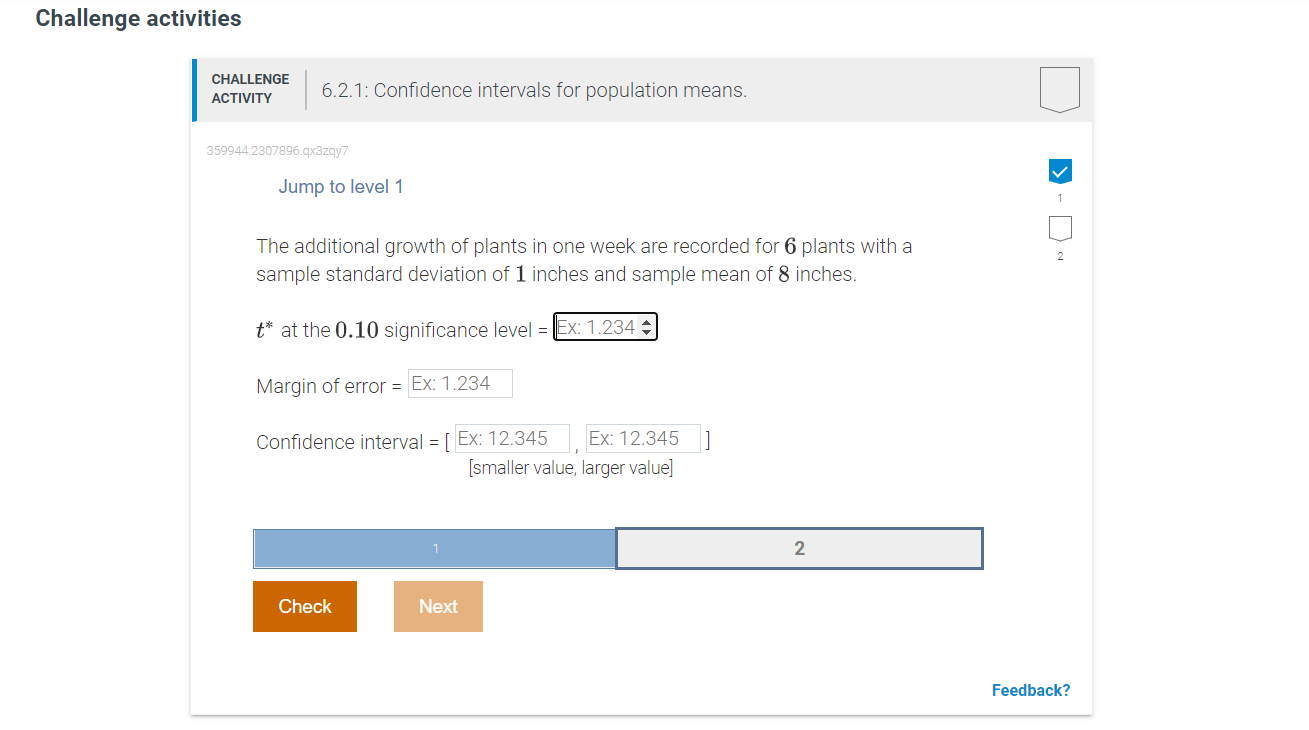Click the activity title "6.2.1: Confidence intervals"
Screen dimensions: 1309x730
tap(533, 90)
